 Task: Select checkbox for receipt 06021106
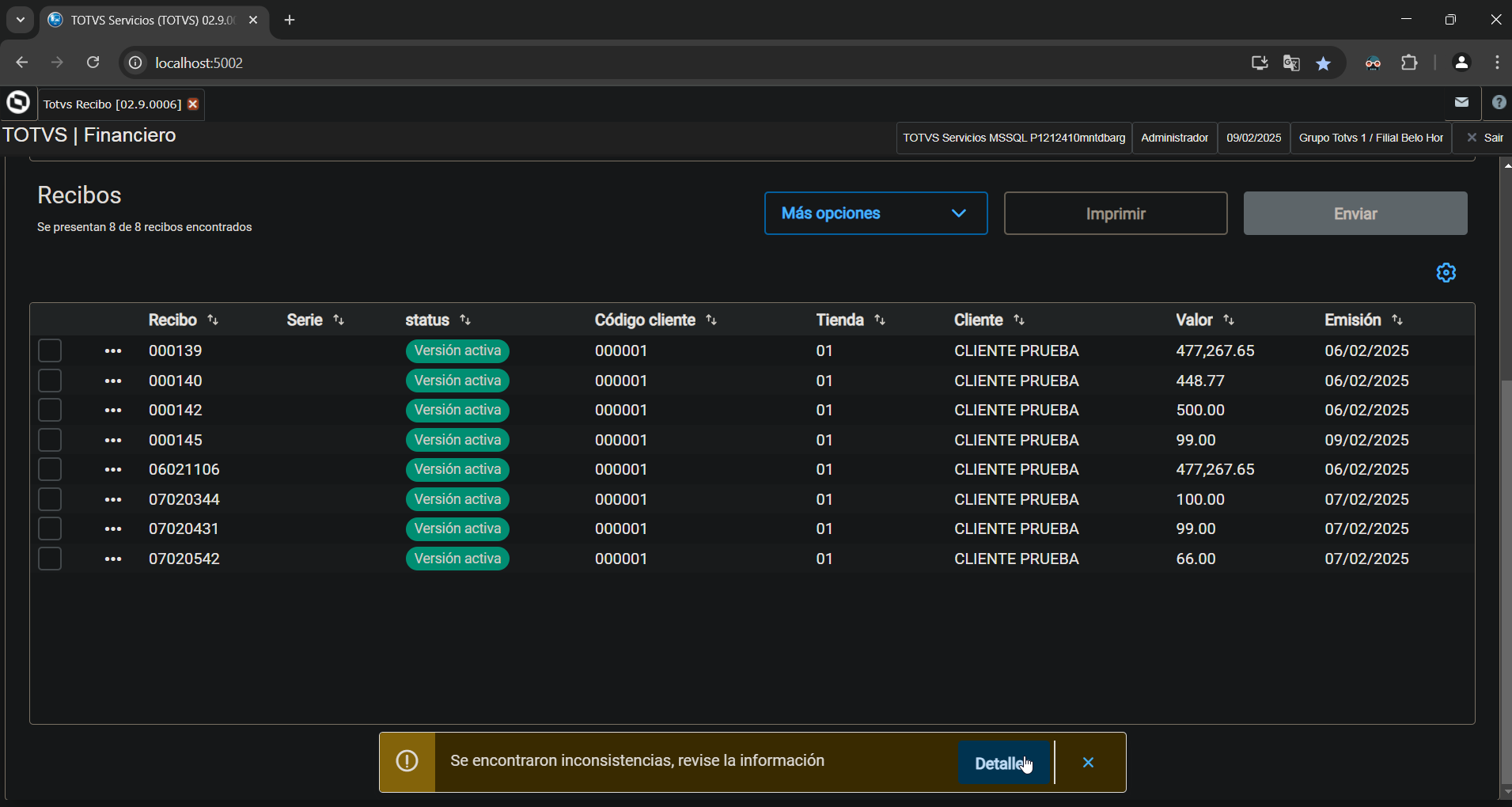50,469
